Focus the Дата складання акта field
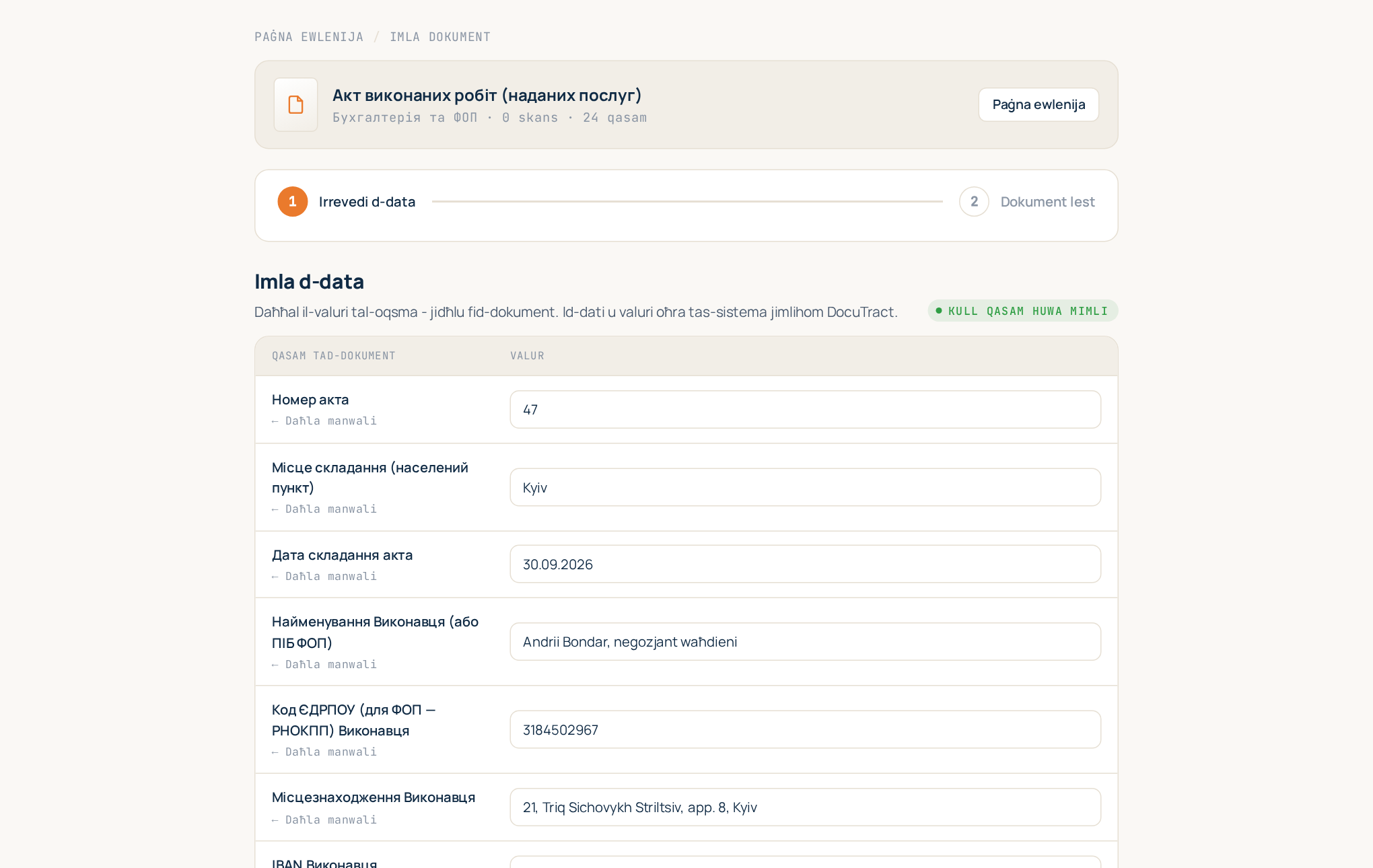1373x868 pixels. pyautogui.click(x=805, y=564)
